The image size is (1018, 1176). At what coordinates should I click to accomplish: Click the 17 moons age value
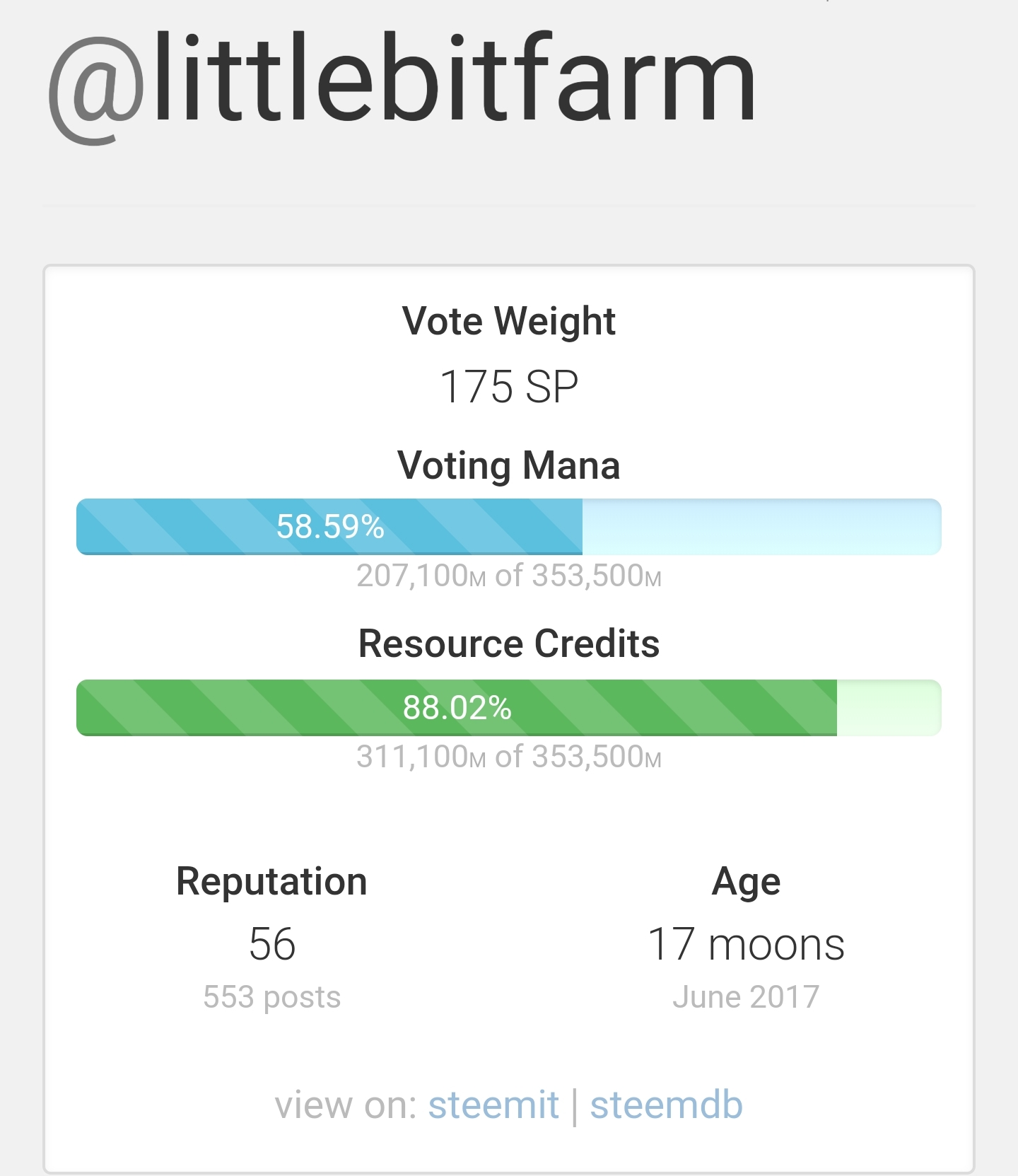746,944
